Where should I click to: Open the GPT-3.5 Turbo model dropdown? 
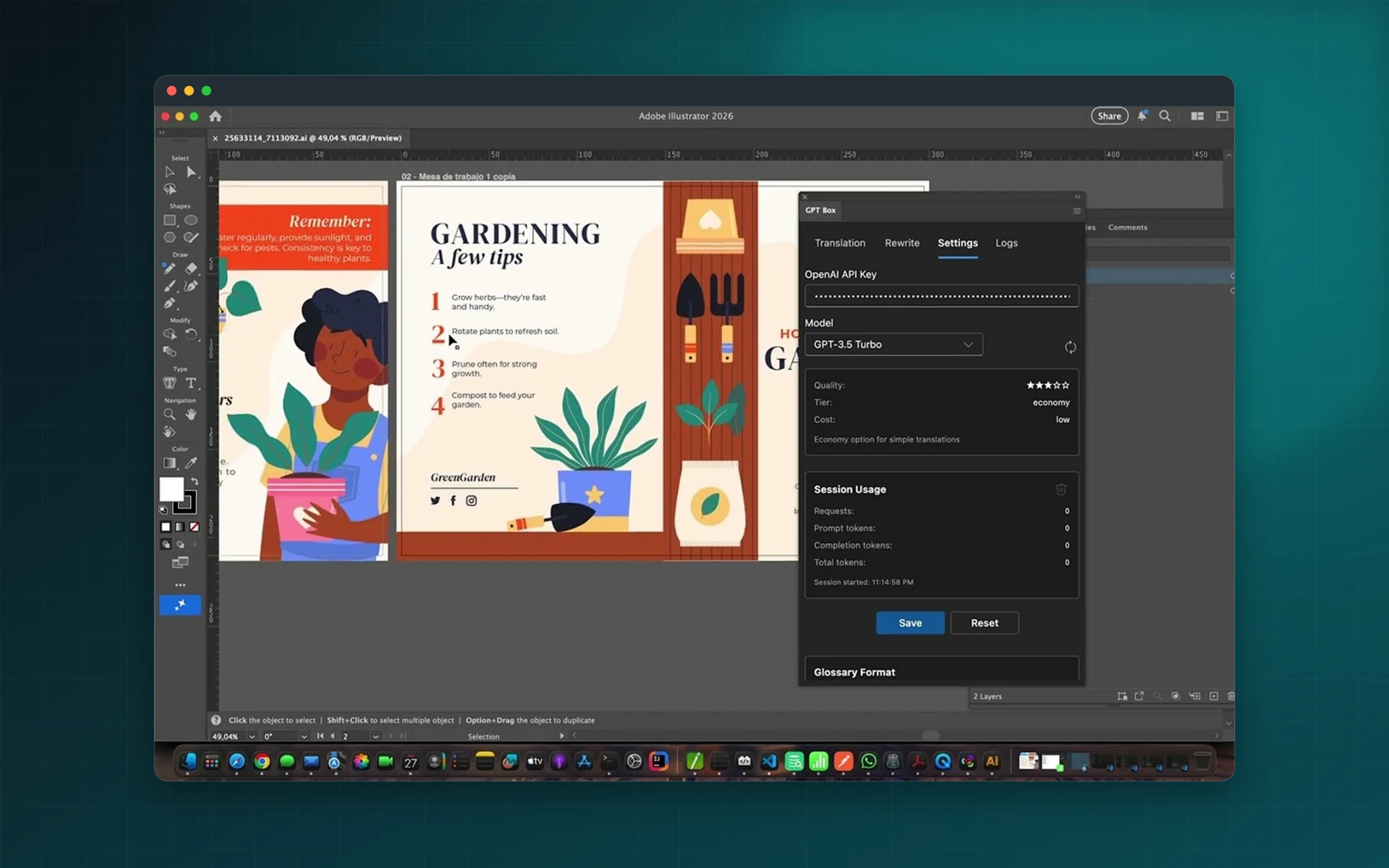[x=893, y=344]
